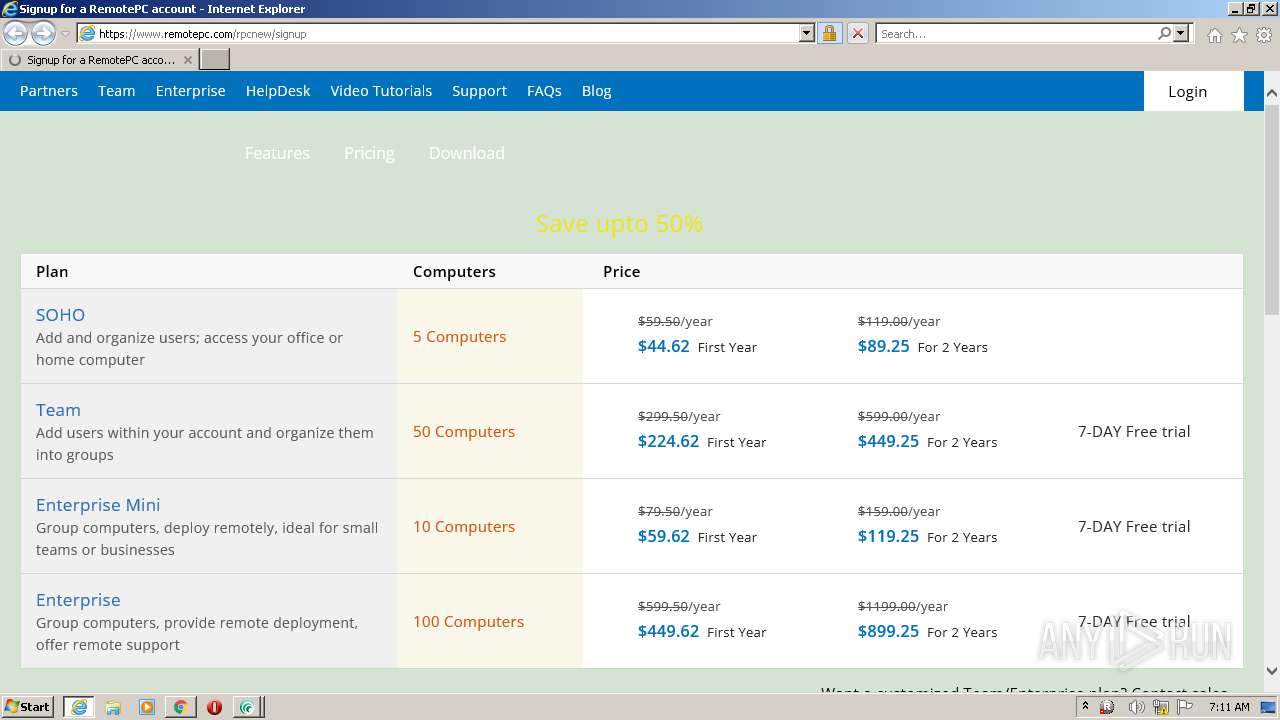1280x720 pixels.
Task: Expand the address bar autocomplete dropdown
Action: pyautogui.click(x=807, y=33)
